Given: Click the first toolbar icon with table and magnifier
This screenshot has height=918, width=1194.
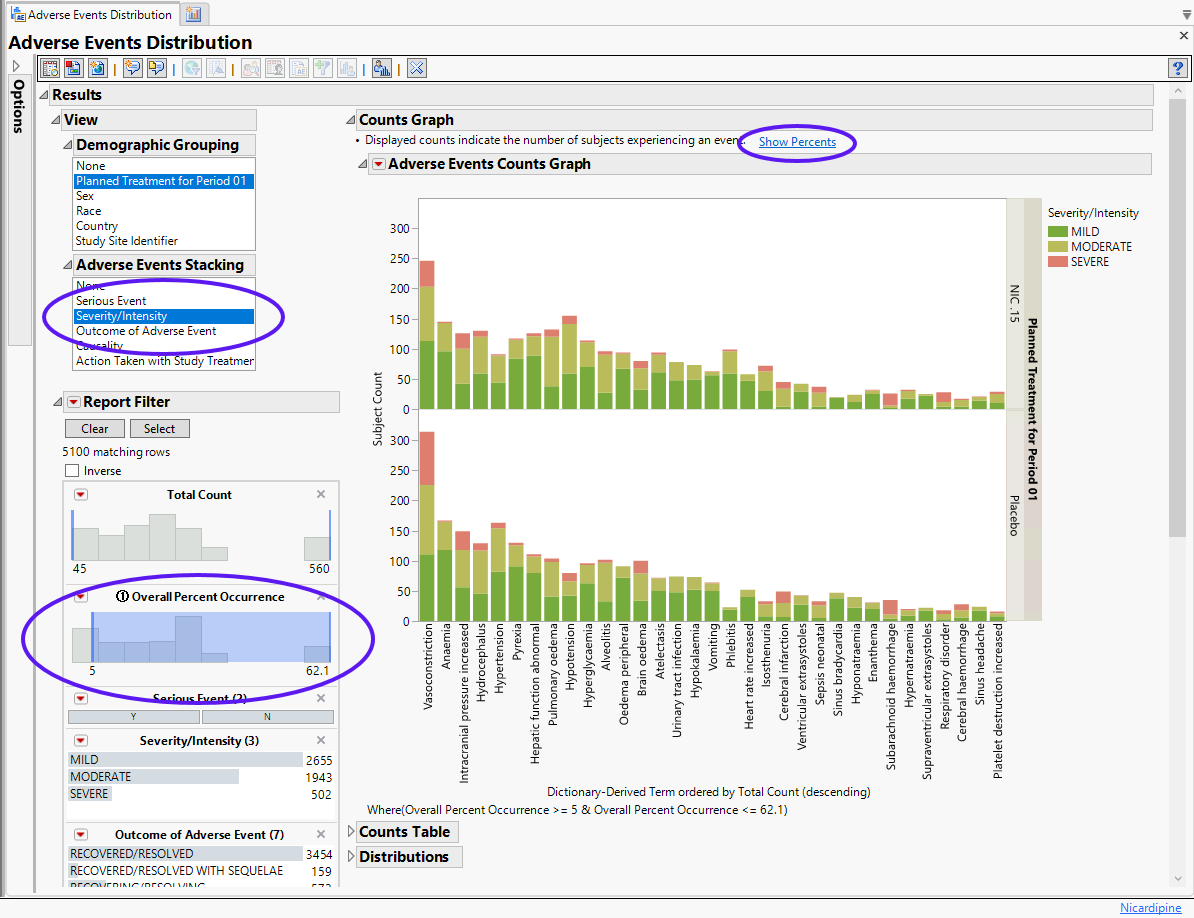Looking at the screenshot, I should [50, 68].
